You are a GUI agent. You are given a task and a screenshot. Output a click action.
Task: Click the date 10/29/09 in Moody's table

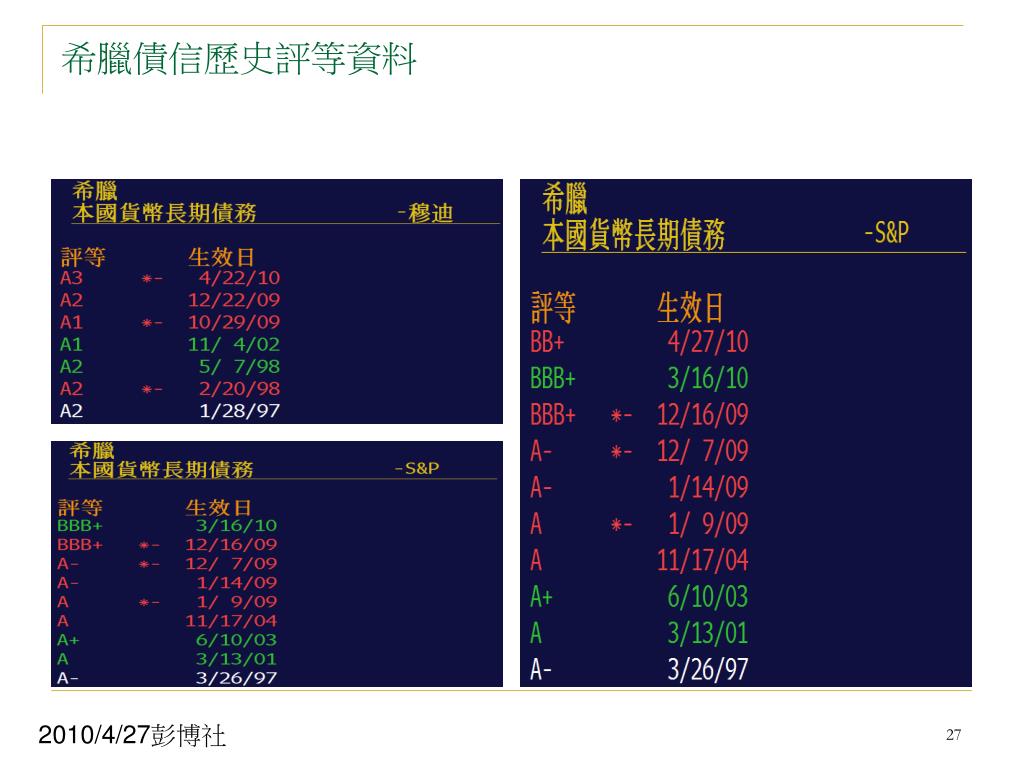click(x=234, y=322)
